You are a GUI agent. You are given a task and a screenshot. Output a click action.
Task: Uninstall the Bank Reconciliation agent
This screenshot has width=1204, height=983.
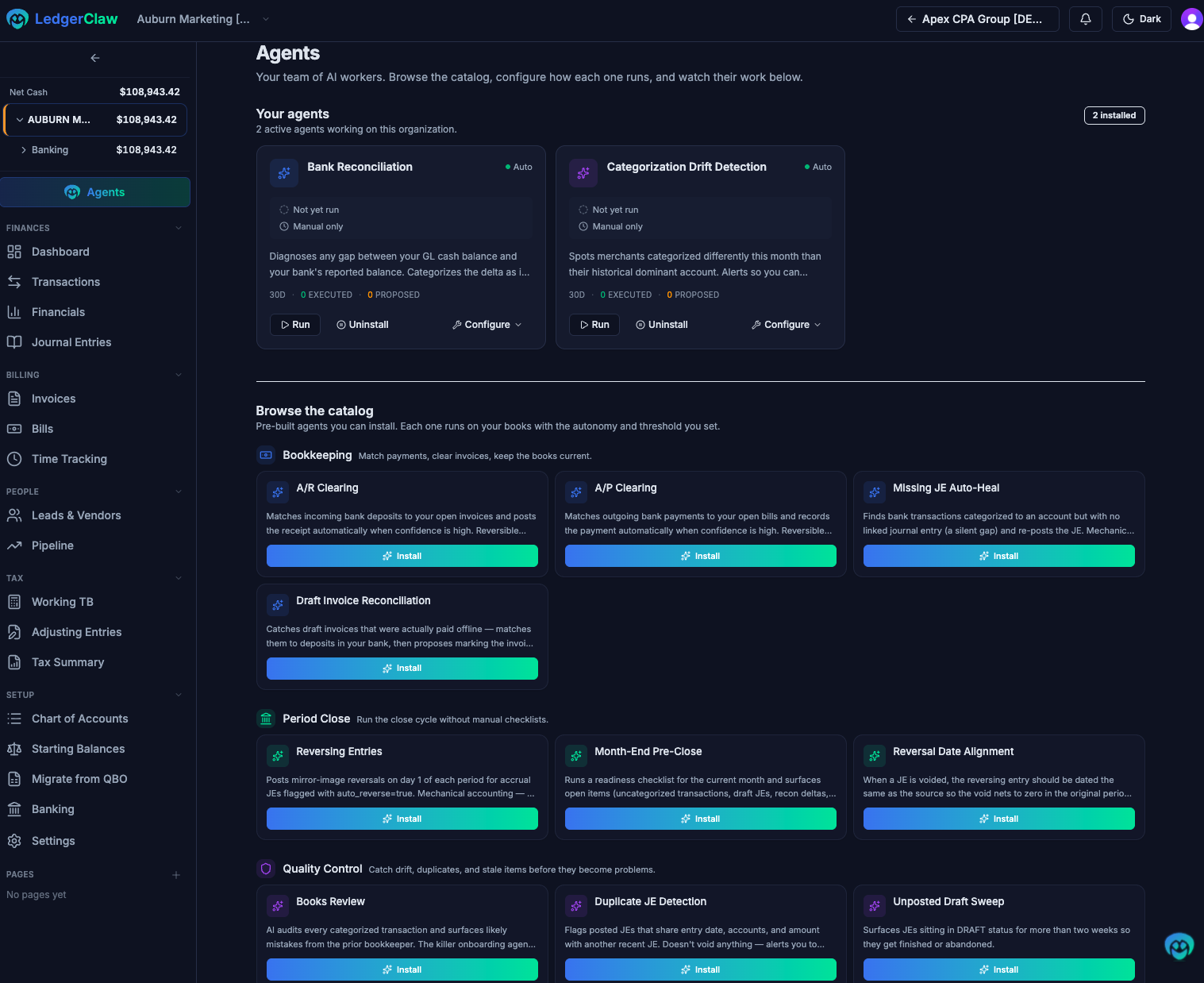coord(363,325)
